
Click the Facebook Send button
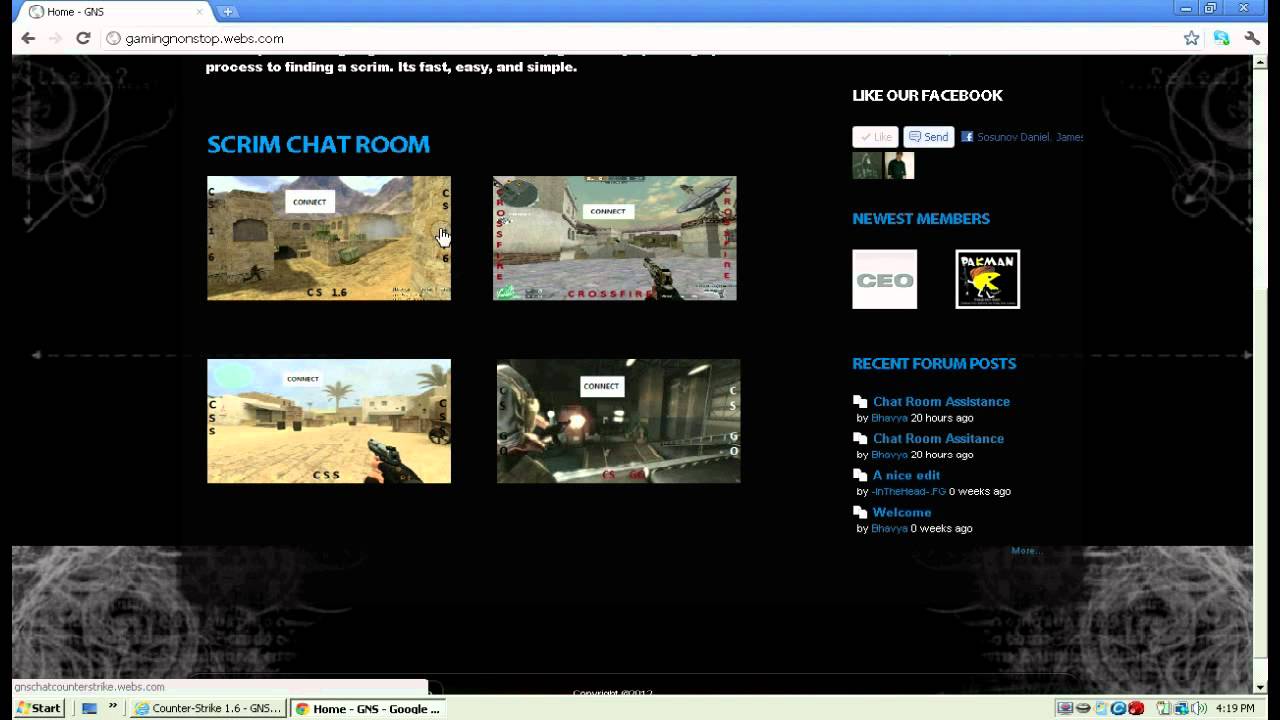coord(929,137)
